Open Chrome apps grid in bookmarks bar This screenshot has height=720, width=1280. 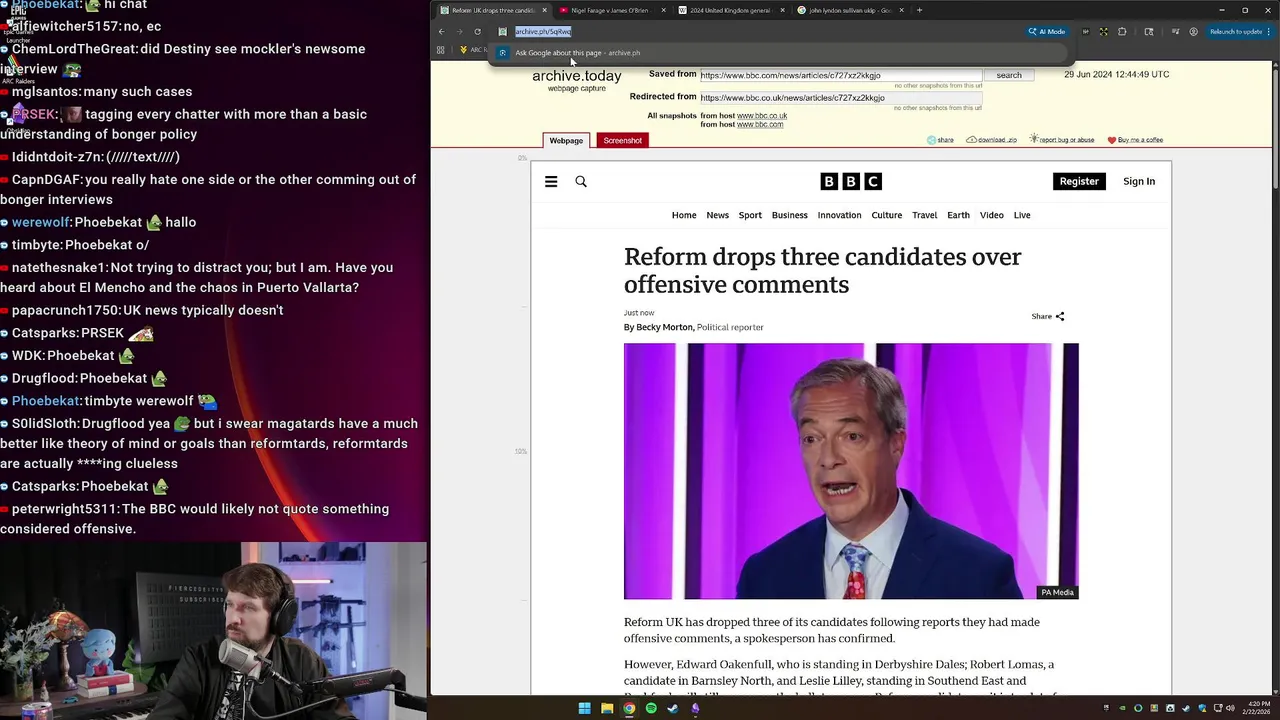[440, 50]
